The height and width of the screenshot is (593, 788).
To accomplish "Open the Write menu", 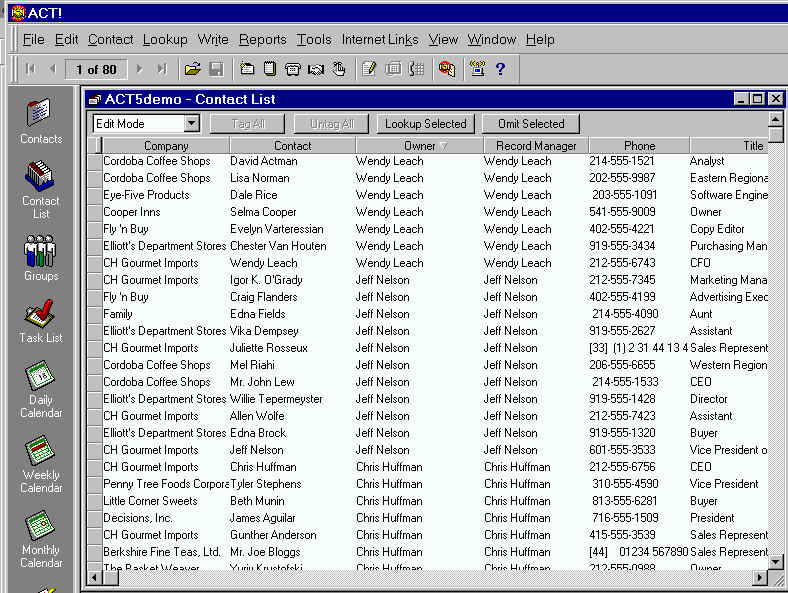I will [x=213, y=39].
